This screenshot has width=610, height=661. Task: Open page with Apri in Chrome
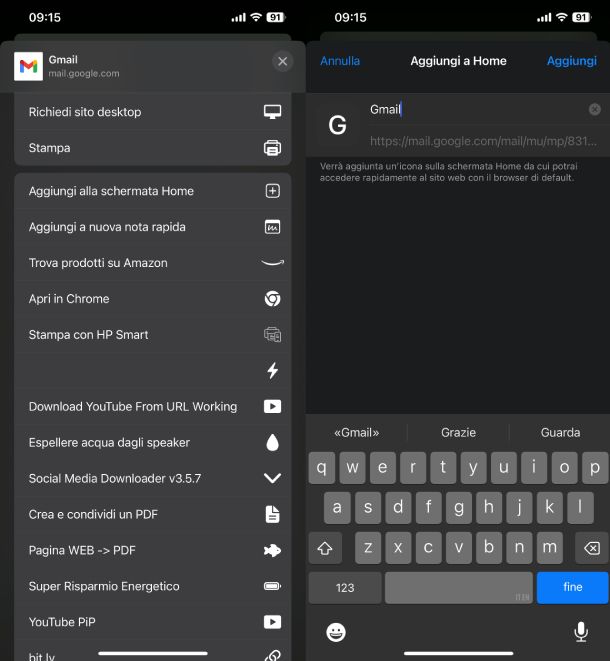tap(153, 299)
